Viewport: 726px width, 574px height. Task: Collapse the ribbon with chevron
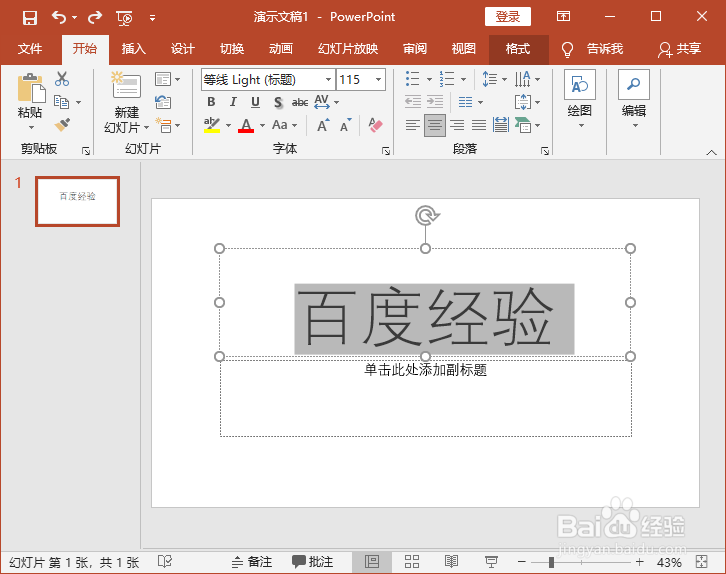[711, 152]
